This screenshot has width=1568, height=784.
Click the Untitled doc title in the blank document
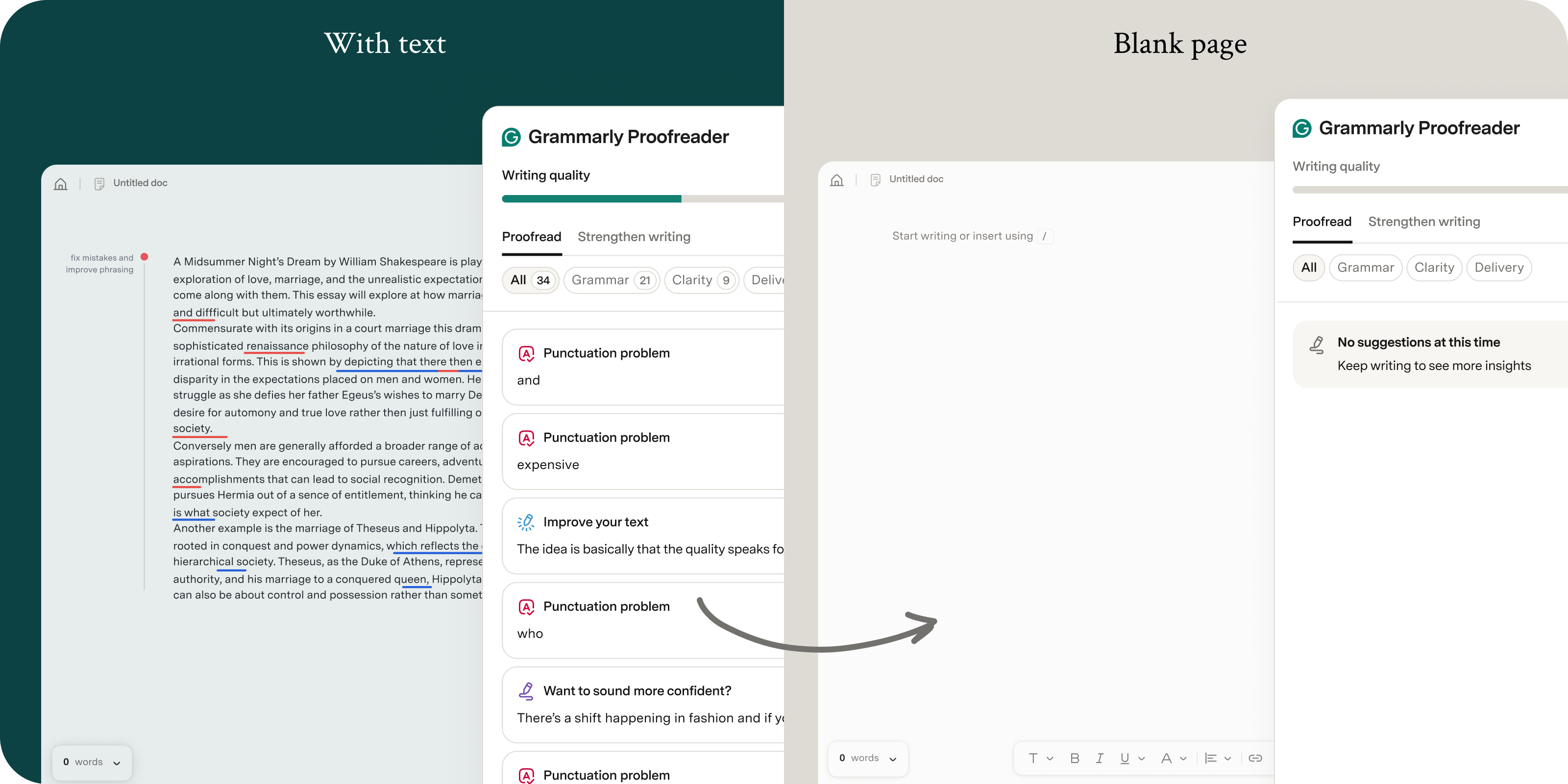click(916, 179)
